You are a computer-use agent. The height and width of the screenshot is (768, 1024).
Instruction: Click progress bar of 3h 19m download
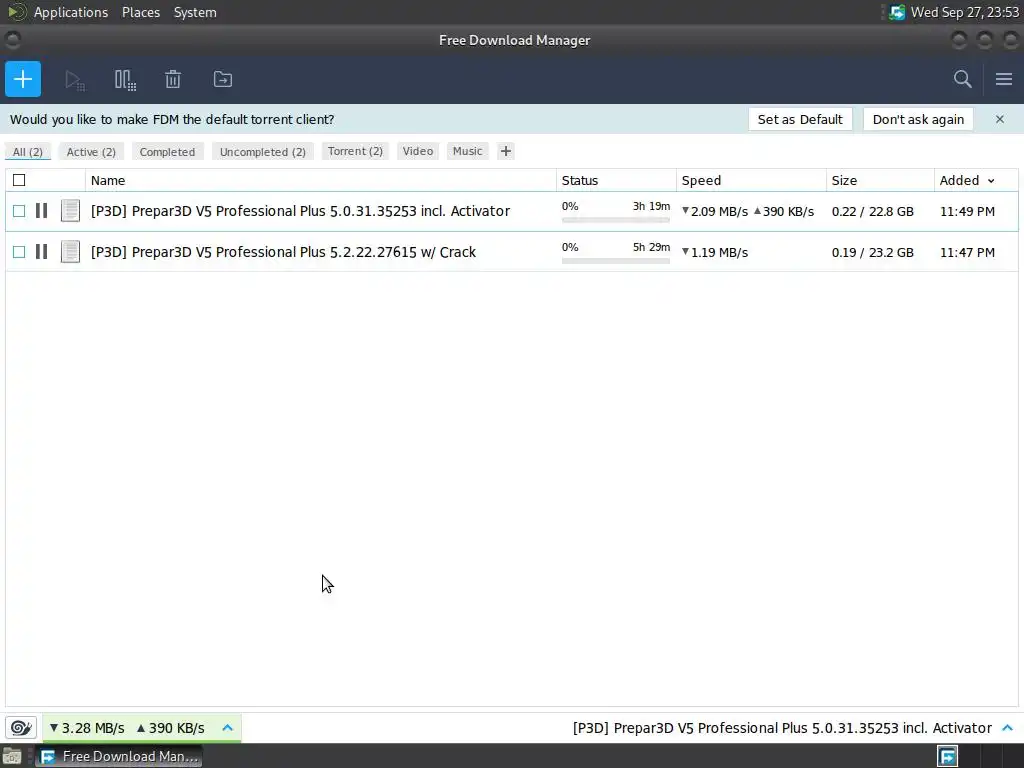tap(616, 220)
